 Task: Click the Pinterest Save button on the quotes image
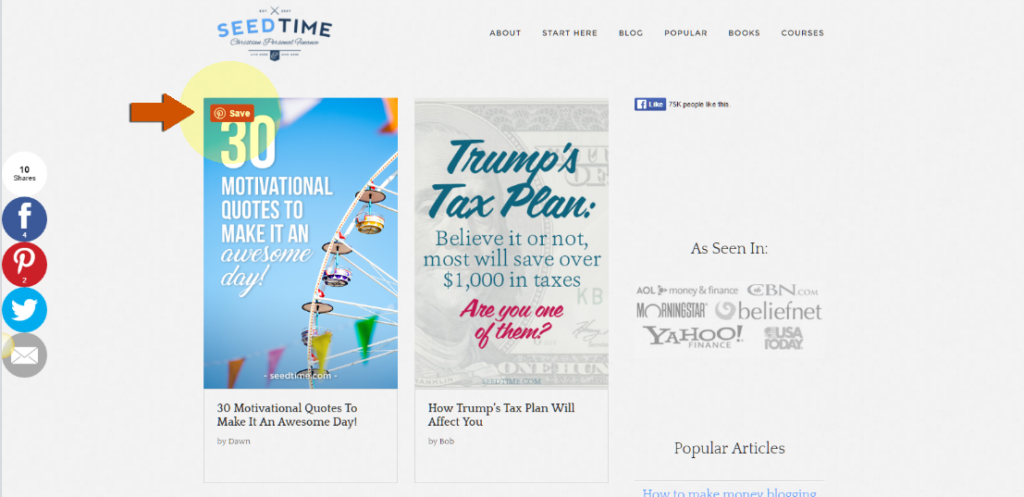click(232, 113)
